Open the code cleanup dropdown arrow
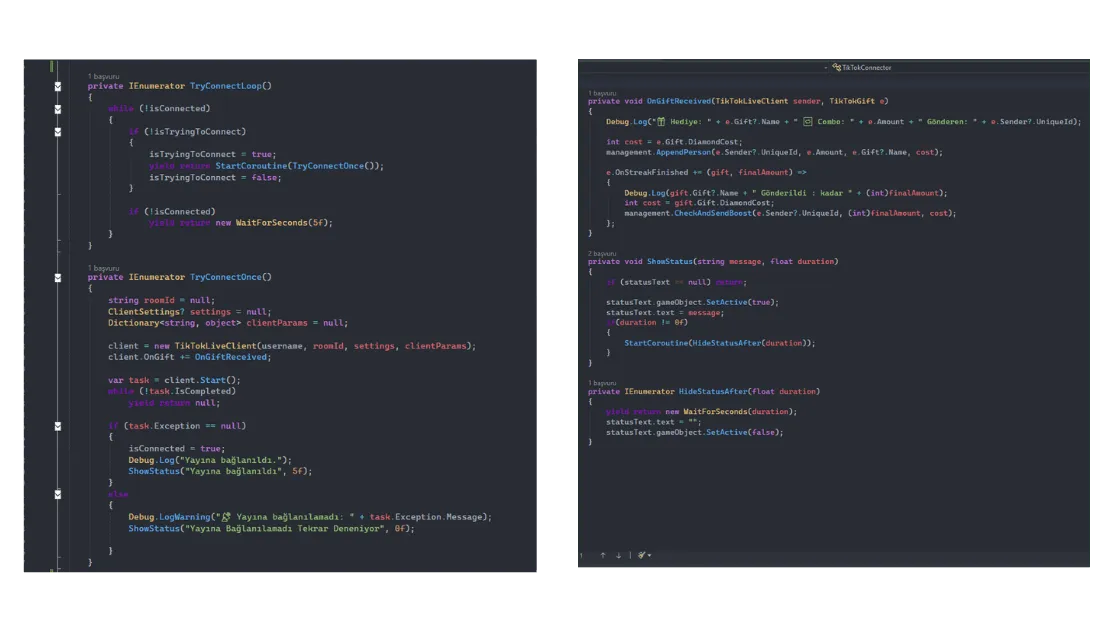The height and width of the screenshot is (630, 1120). 649,556
